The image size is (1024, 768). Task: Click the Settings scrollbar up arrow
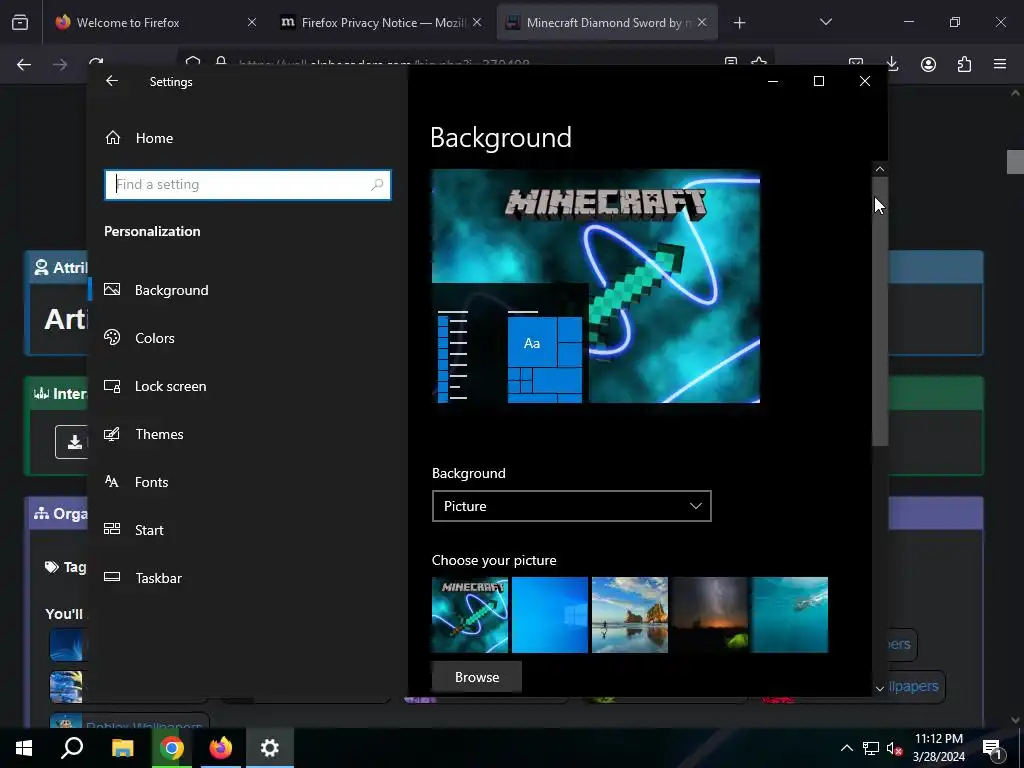click(x=880, y=169)
